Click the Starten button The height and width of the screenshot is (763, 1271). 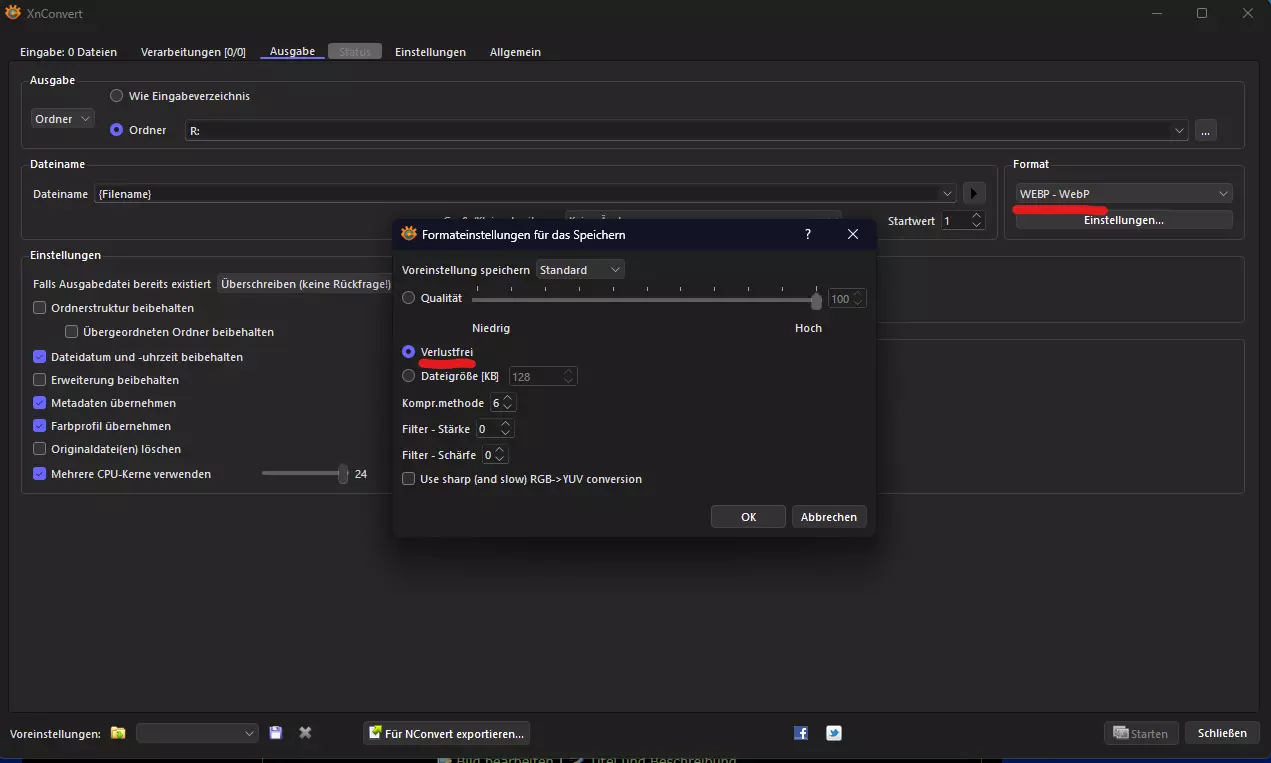(x=1141, y=733)
